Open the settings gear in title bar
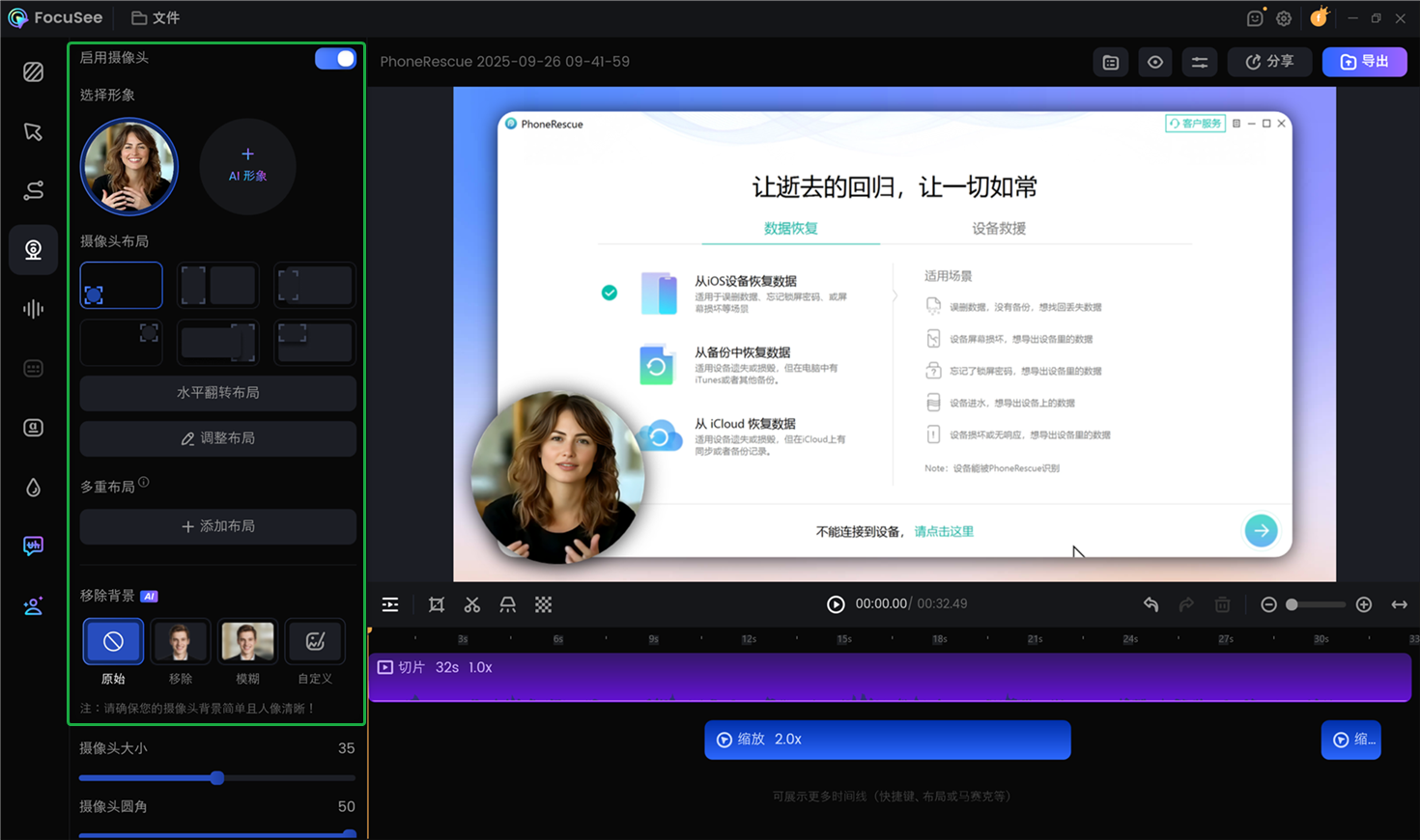 (x=1284, y=18)
